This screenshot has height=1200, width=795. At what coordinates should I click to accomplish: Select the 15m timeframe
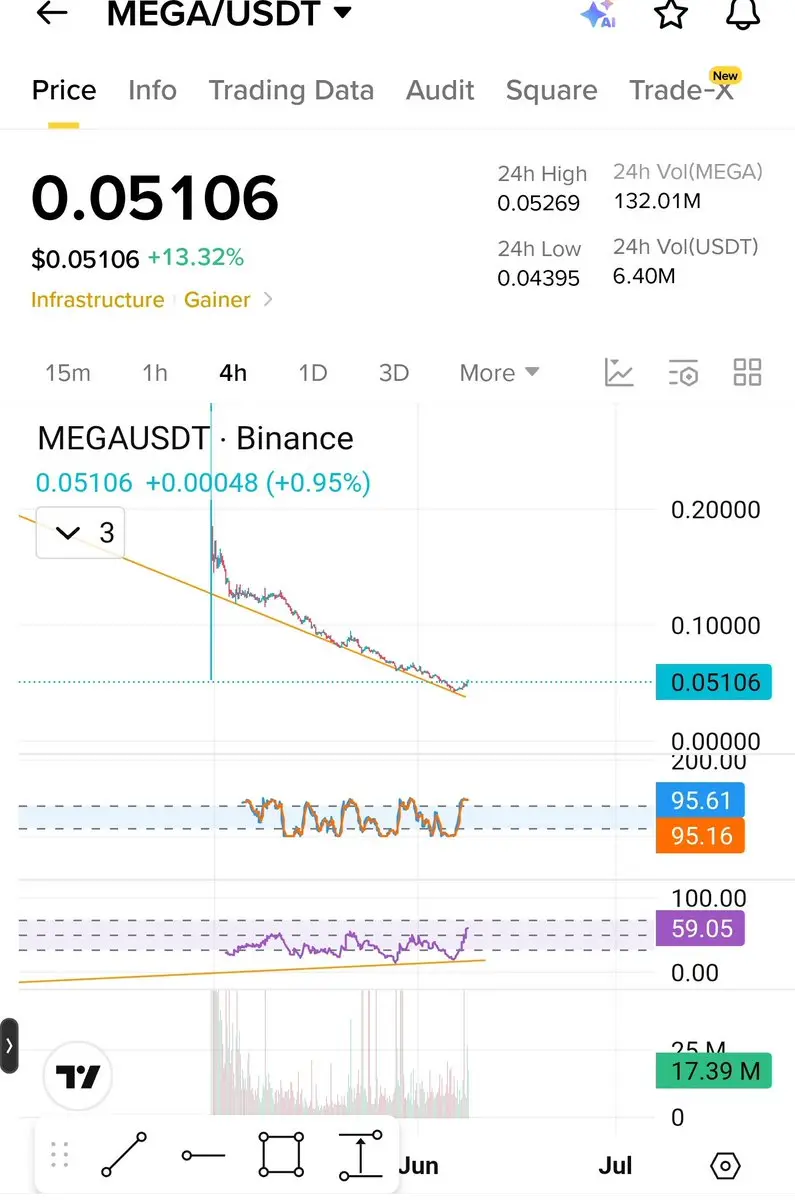point(68,373)
